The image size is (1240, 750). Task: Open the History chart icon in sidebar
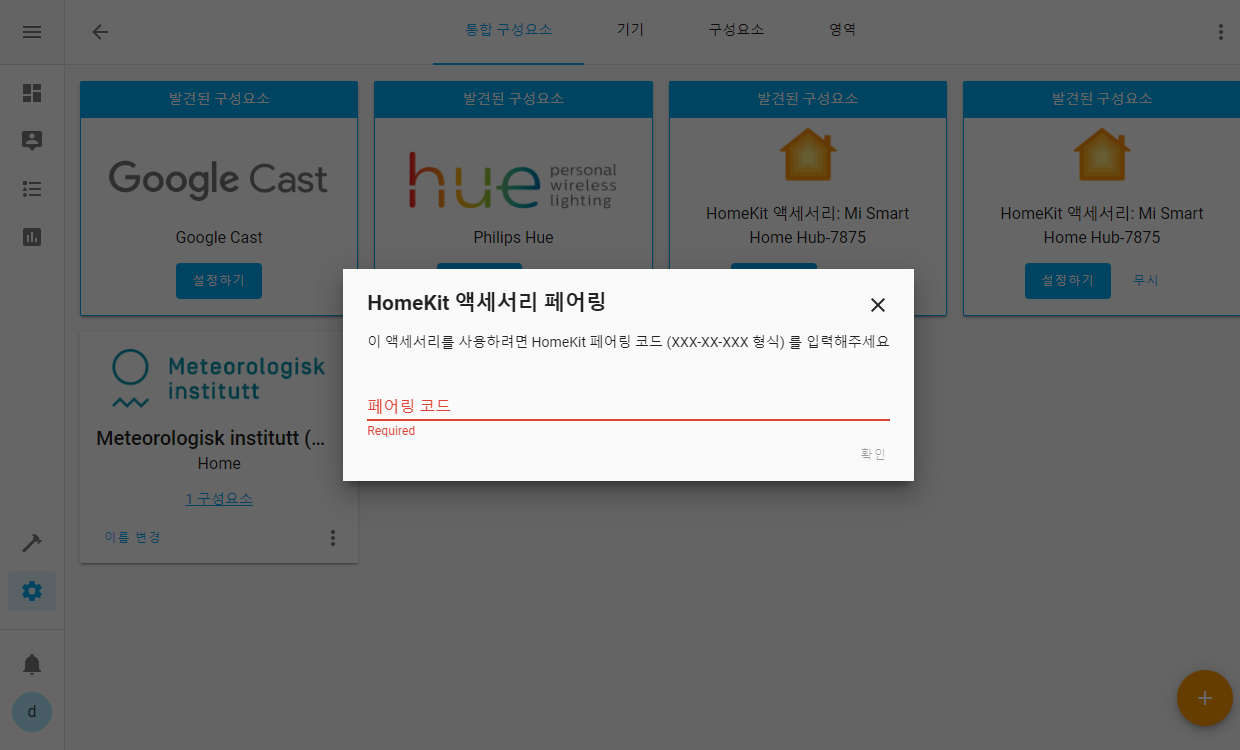click(x=32, y=237)
